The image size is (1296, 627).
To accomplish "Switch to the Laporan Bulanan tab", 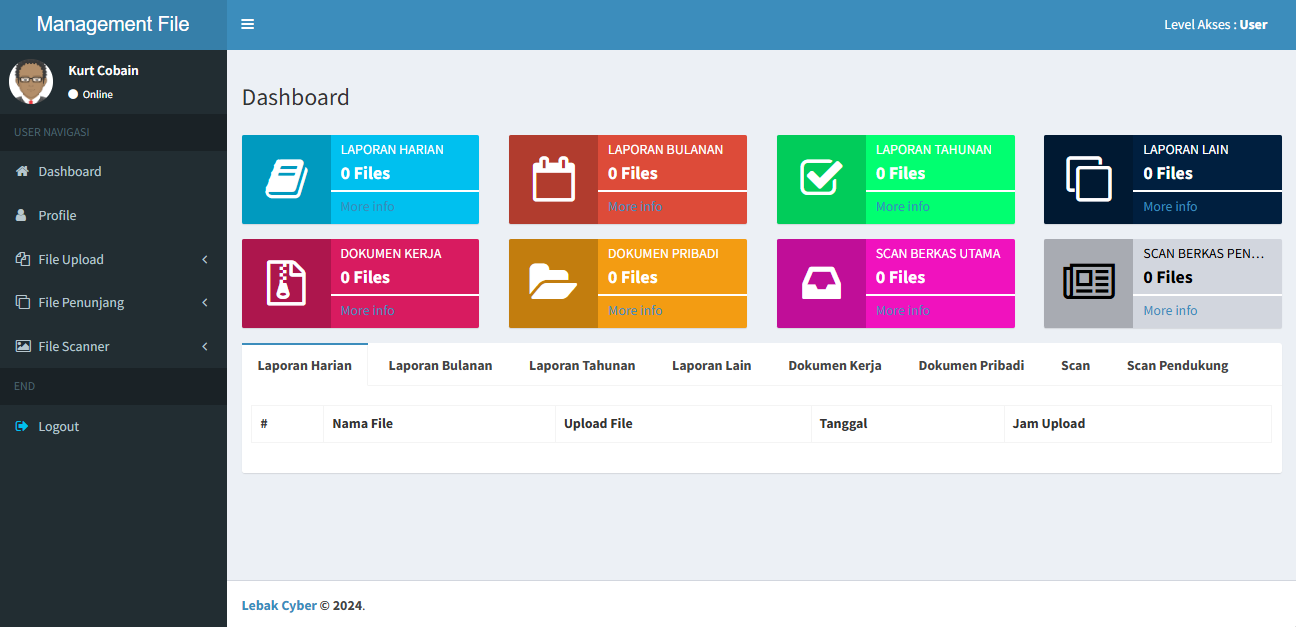I will point(440,365).
